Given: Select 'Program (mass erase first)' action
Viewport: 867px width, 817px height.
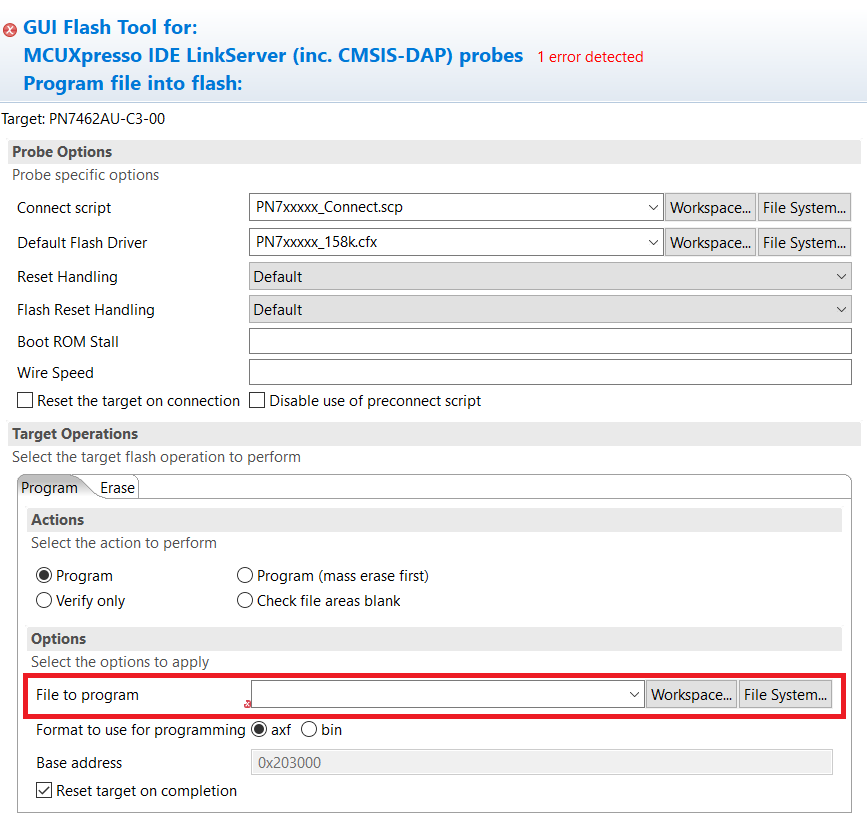Looking at the screenshot, I should (245, 575).
